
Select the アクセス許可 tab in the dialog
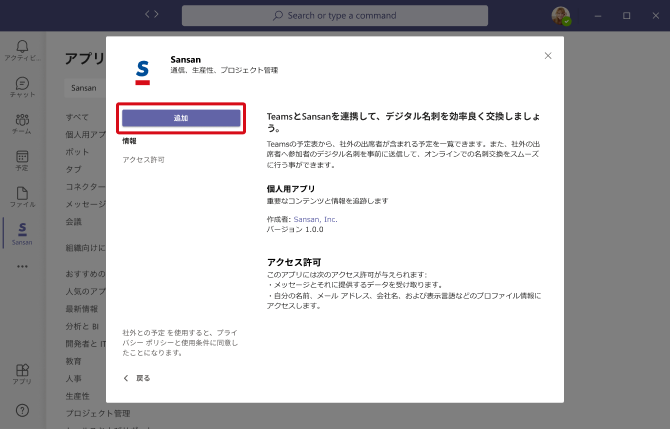pyautogui.click(x=144, y=160)
